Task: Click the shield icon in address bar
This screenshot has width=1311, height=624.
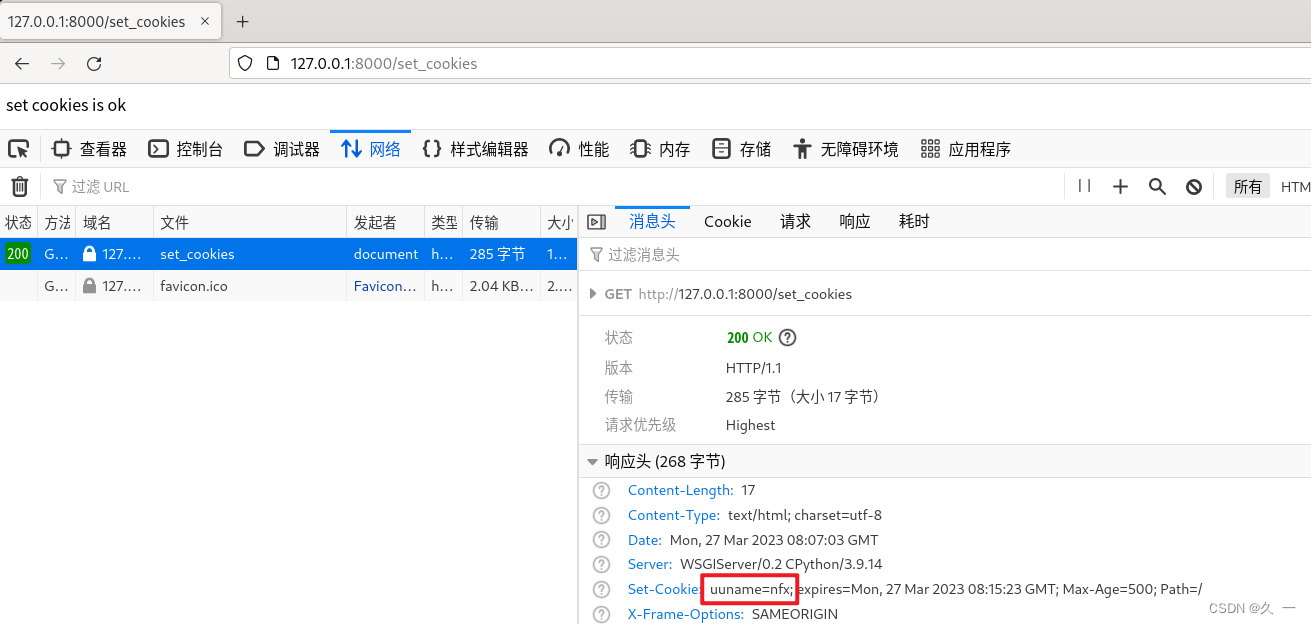Action: 244,62
